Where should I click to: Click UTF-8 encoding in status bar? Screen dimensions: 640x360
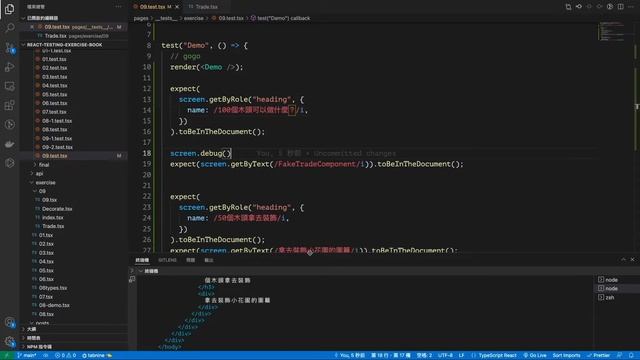(x=445, y=356)
